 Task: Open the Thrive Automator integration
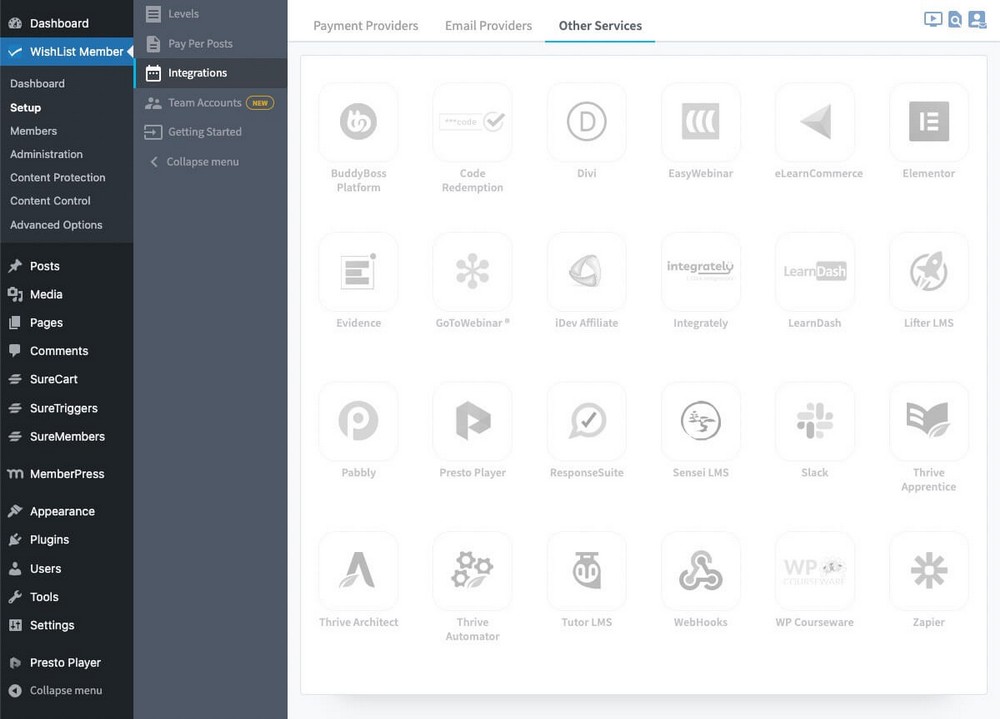[472, 570]
